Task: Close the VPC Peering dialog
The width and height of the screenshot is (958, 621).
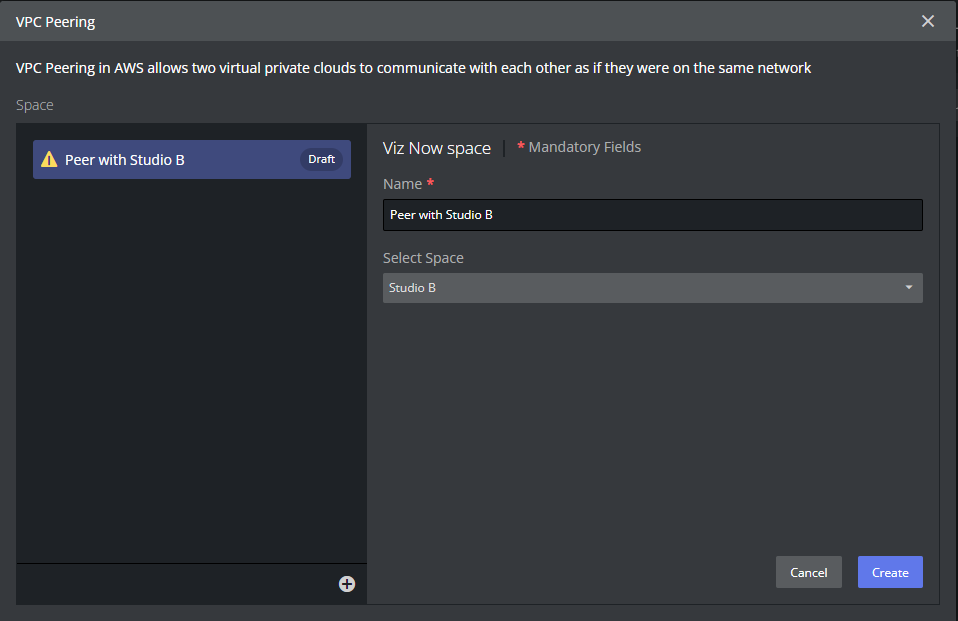Action: [928, 21]
